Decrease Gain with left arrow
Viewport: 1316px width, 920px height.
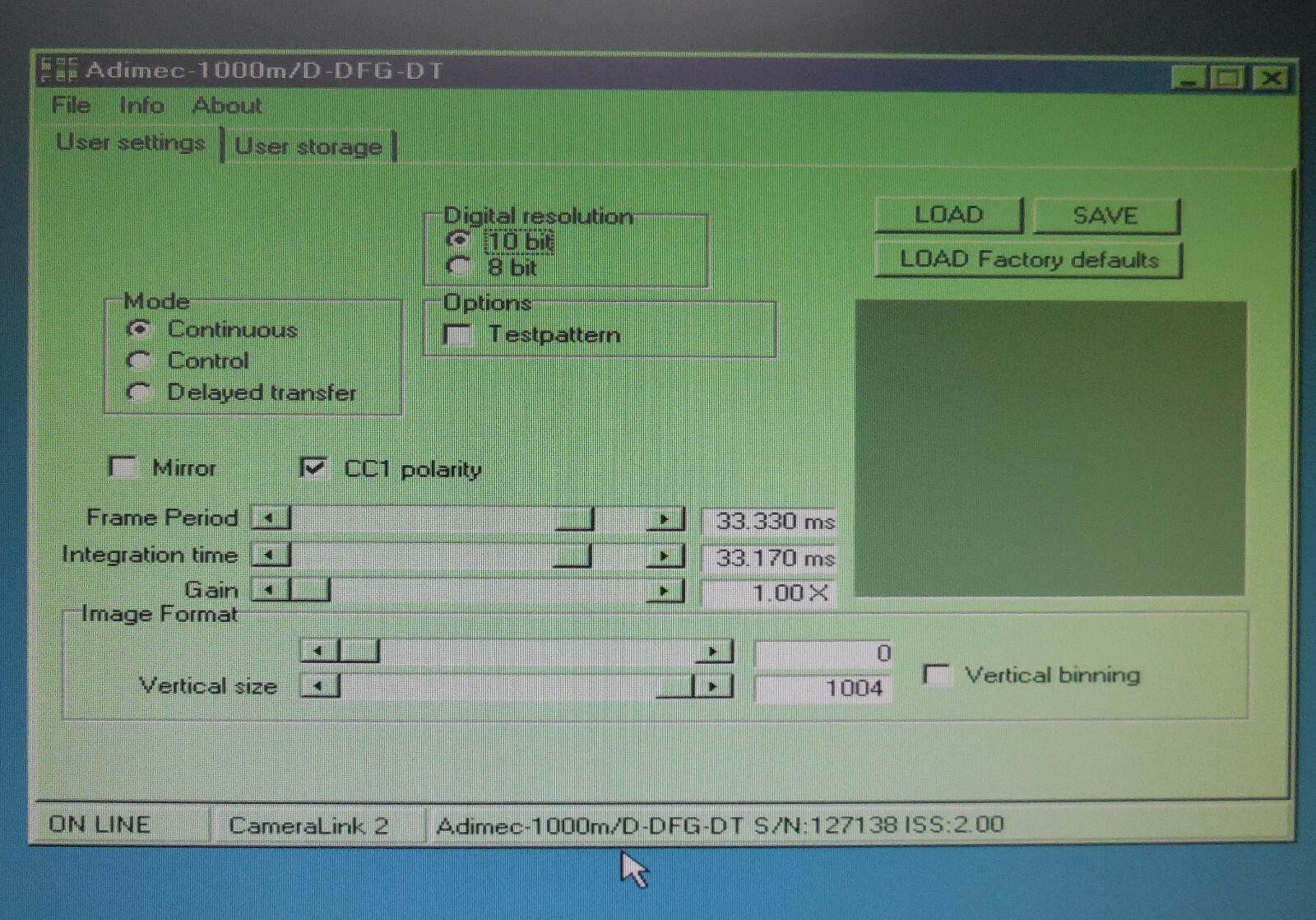(270, 590)
